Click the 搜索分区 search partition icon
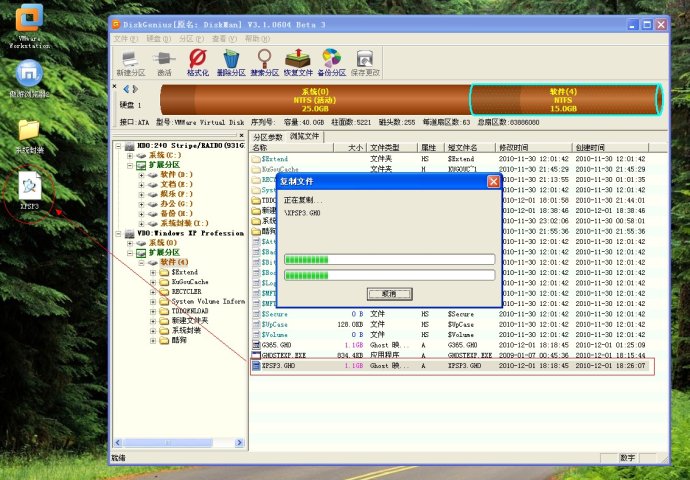This screenshot has height=480, width=690. [x=264, y=62]
